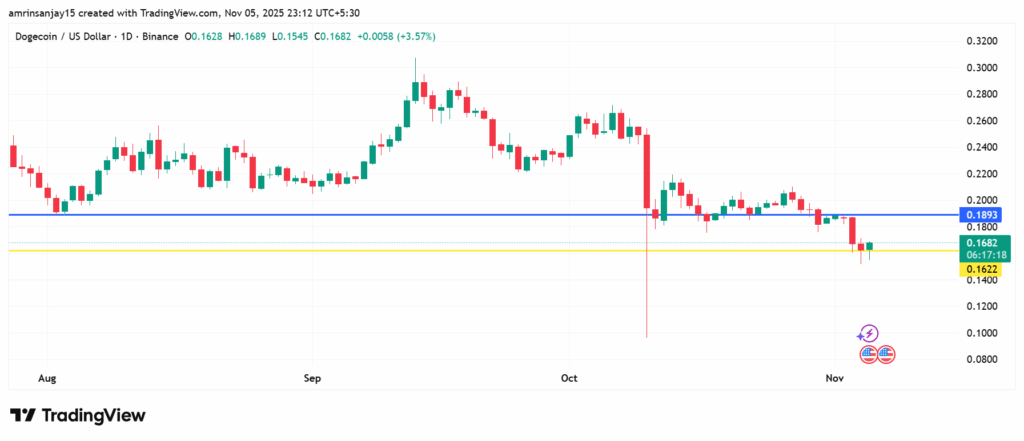Screen dimensions: 1024x441
Task: Click the 0.0800 price scale label
Action: pyautogui.click(x=982, y=359)
